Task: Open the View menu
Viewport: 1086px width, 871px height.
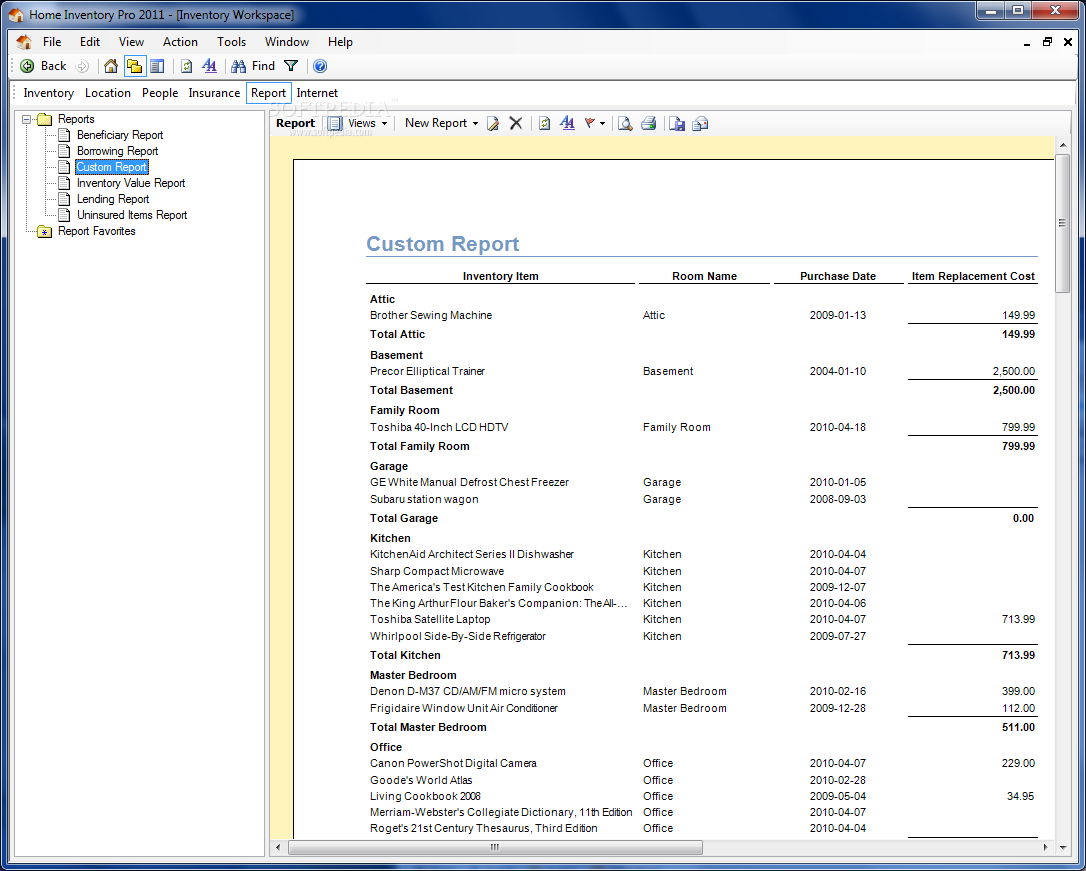Action: (131, 42)
